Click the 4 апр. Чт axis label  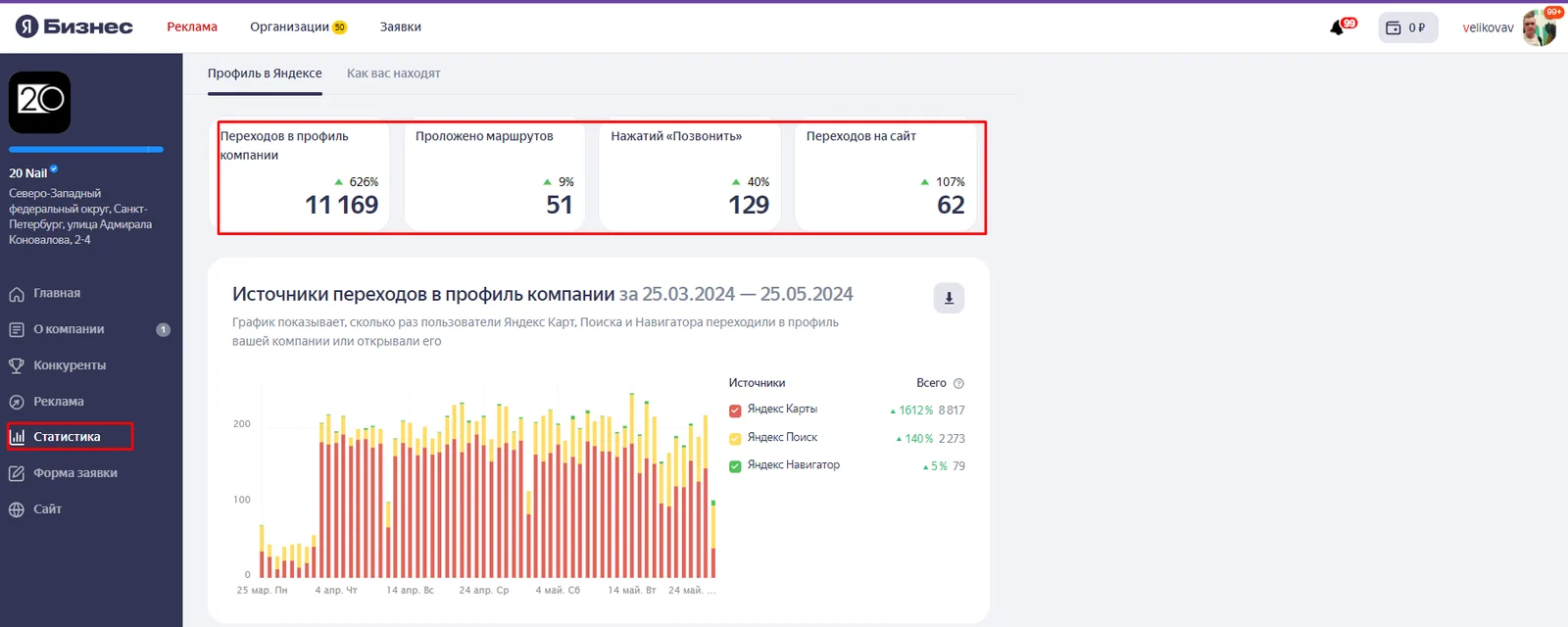(336, 590)
